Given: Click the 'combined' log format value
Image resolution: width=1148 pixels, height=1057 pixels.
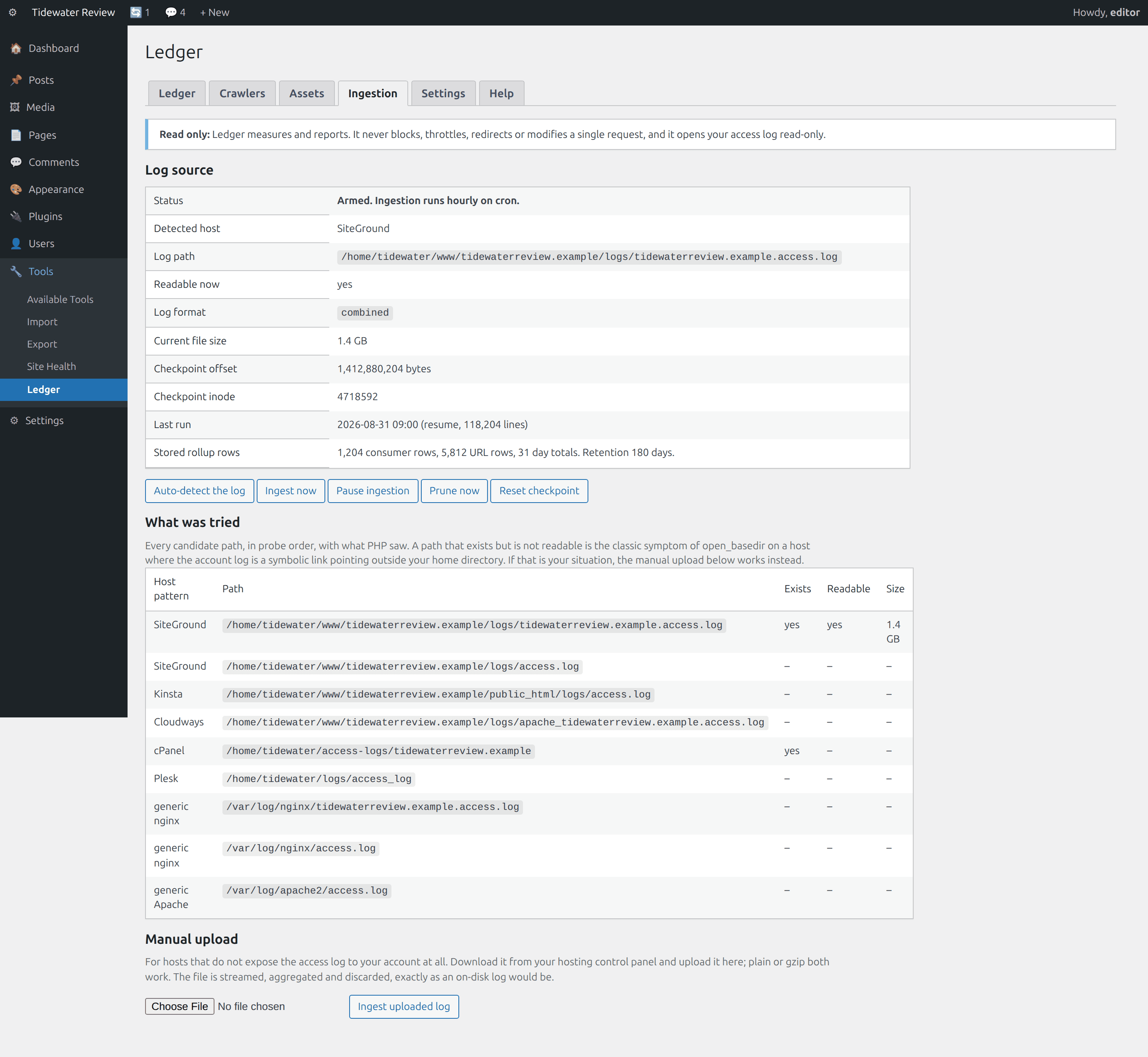Looking at the screenshot, I should (365, 312).
